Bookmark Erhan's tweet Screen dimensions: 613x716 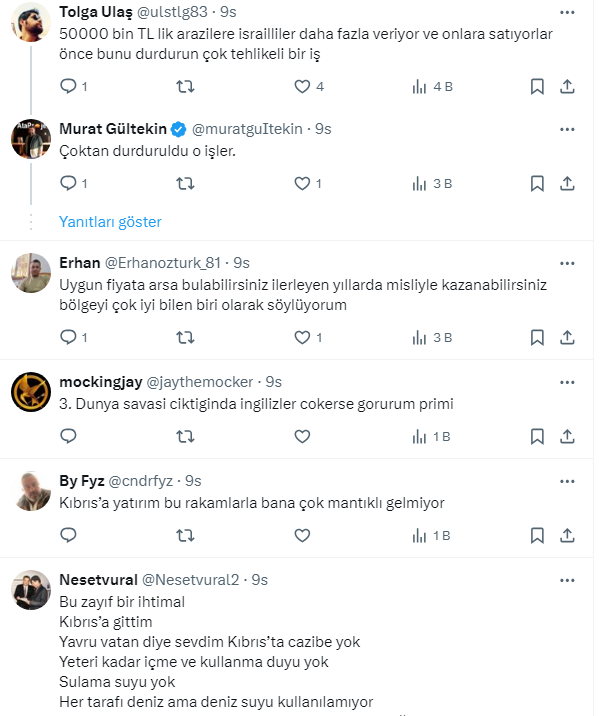(x=537, y=338)
